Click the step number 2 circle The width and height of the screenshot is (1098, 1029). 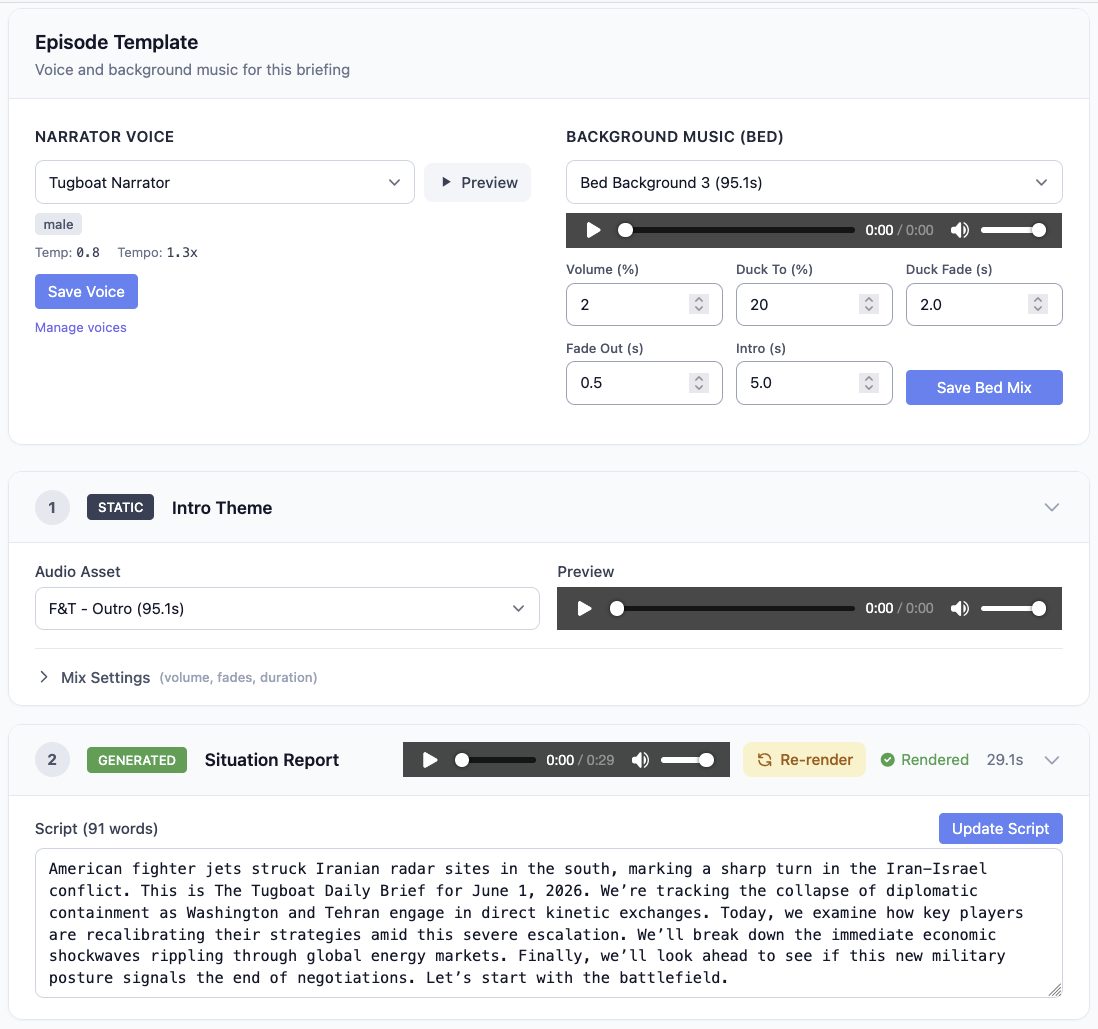[52, 760]
